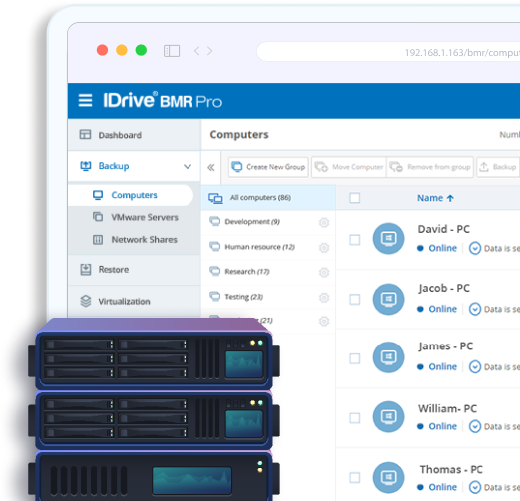Click the Computers monitor icon in the sidebar

click(x=98, y=195)
